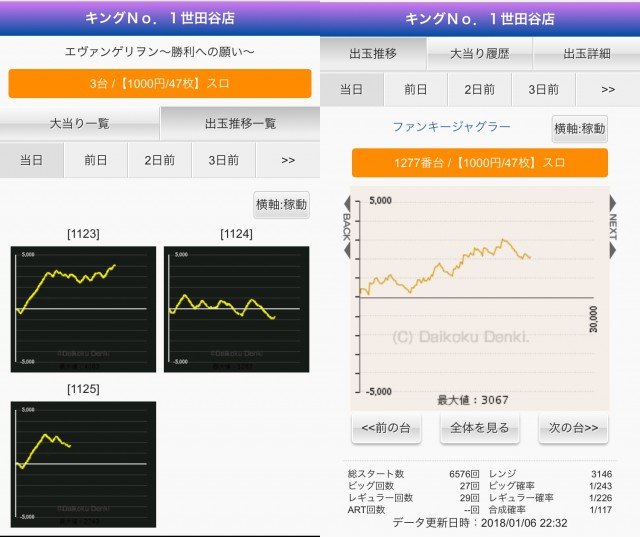Click the ファンキージャグラー machine name link
The image size is (640, 537).
(452, 127)
